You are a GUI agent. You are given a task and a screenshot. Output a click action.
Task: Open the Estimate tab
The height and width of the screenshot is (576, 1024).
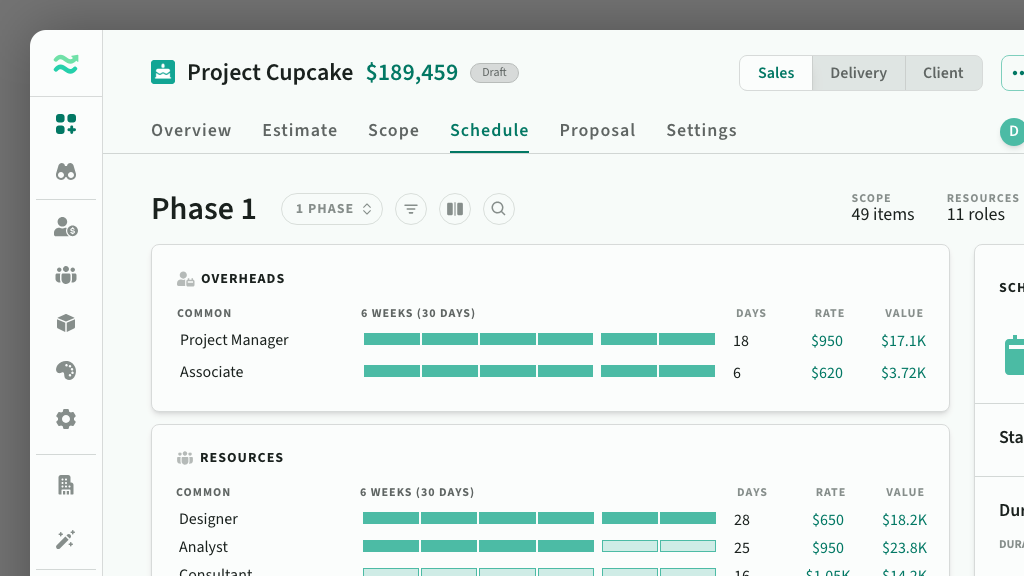click(300, 130)
